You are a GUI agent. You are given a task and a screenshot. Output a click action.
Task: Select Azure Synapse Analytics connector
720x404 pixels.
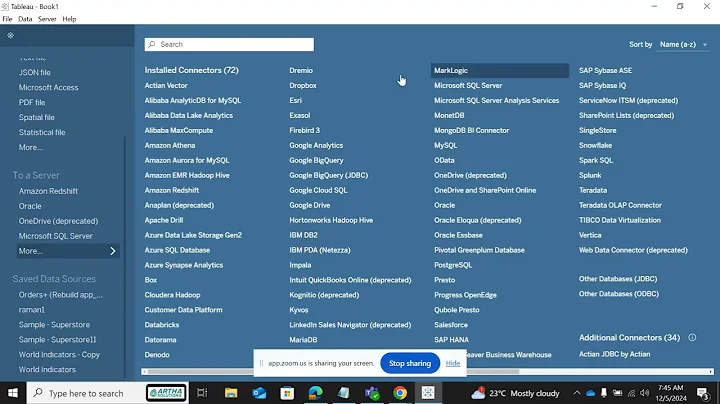coord(184,265)
